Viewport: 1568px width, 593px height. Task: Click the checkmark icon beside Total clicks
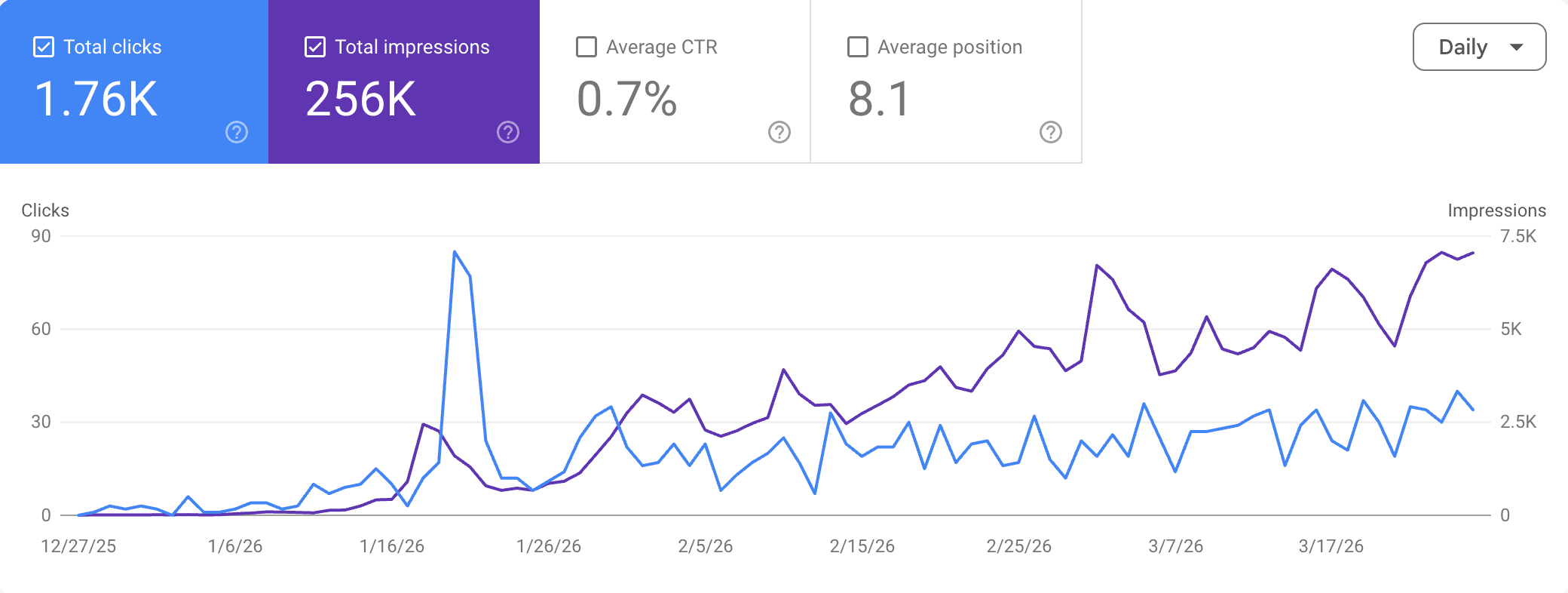point(43,46)
